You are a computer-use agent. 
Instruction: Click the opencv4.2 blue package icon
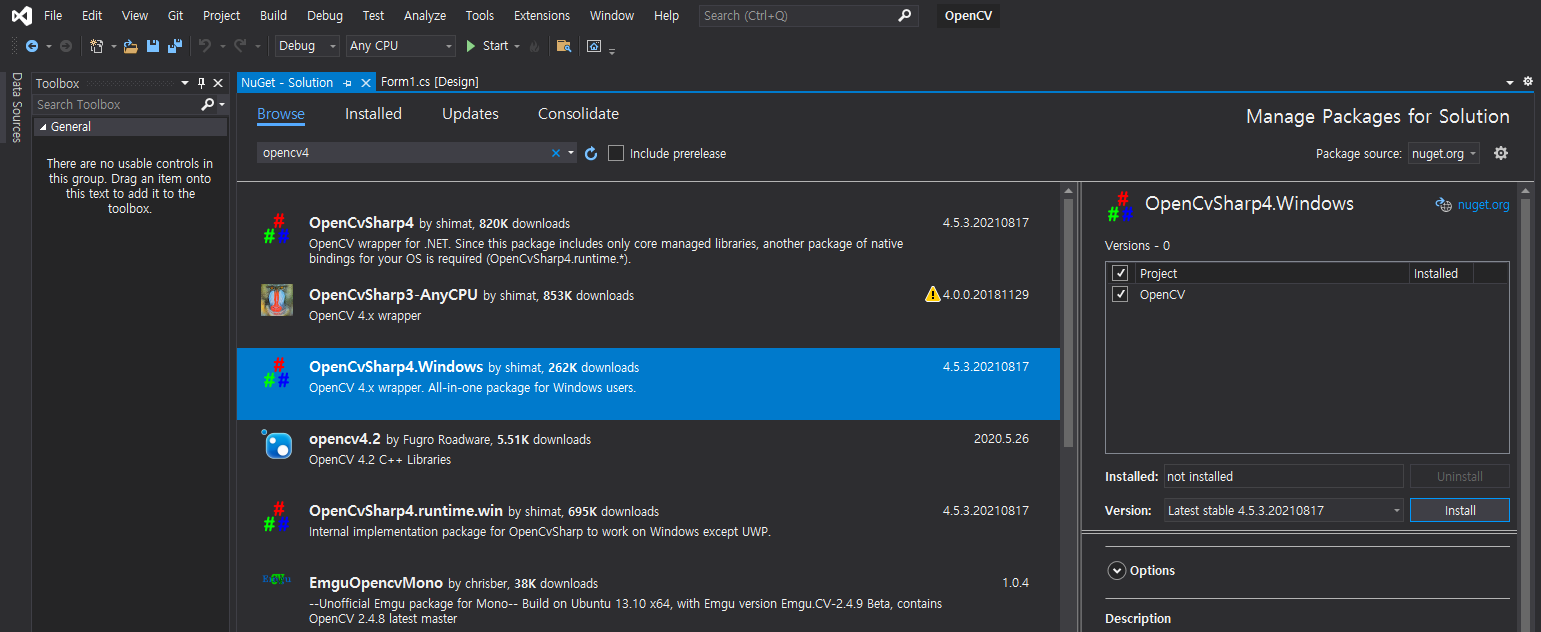[x=277, y=445]
